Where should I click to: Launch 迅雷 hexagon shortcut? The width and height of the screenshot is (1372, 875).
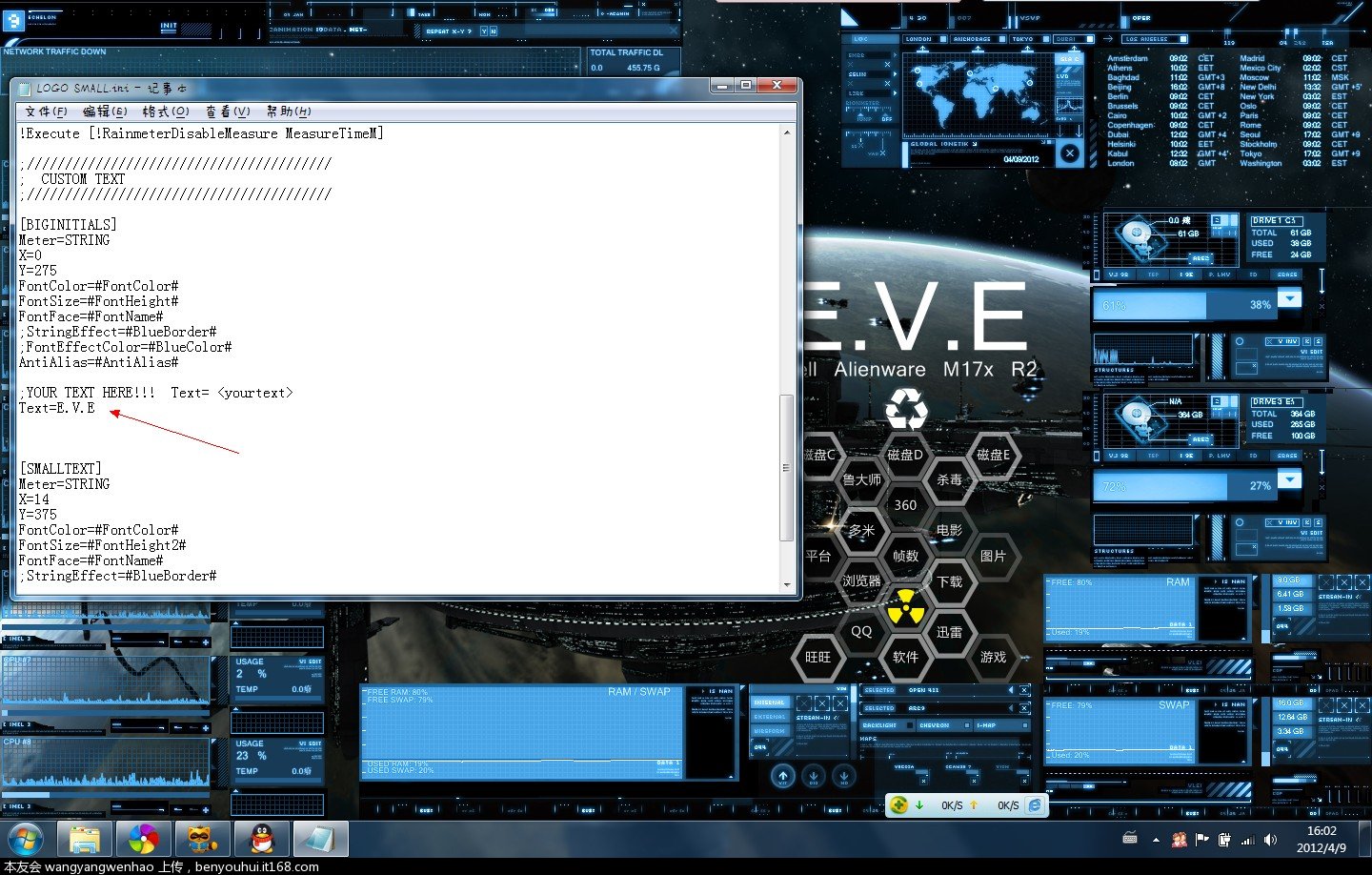tap(949, 631)
